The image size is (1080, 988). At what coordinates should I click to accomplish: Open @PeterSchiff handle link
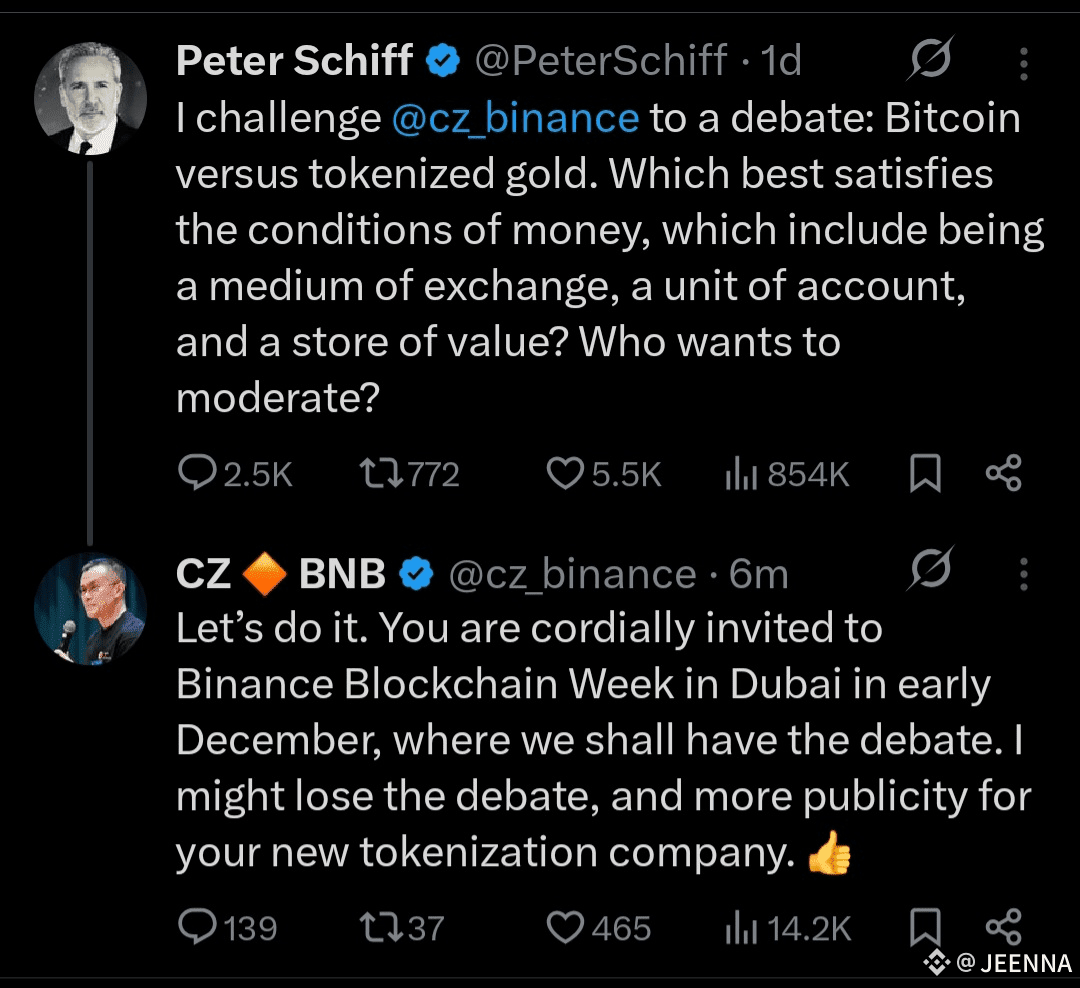599,62
